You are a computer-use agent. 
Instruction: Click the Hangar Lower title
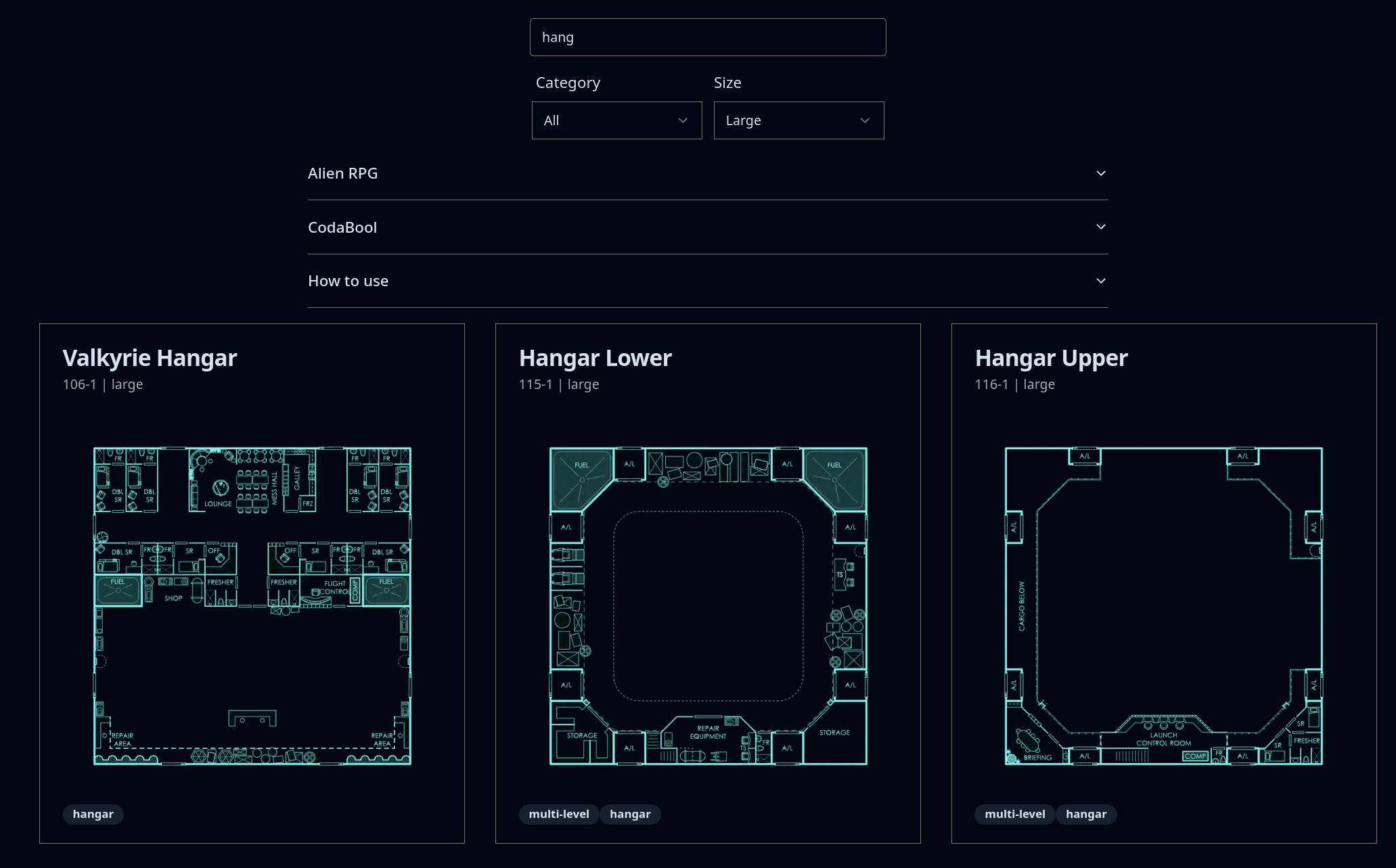click(595, 358)
